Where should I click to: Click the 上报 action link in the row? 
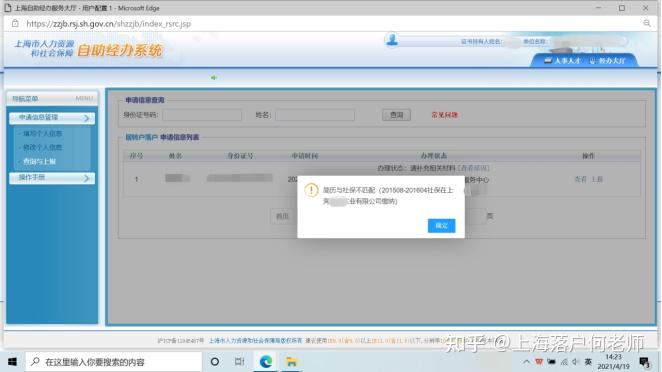(597, 179)
